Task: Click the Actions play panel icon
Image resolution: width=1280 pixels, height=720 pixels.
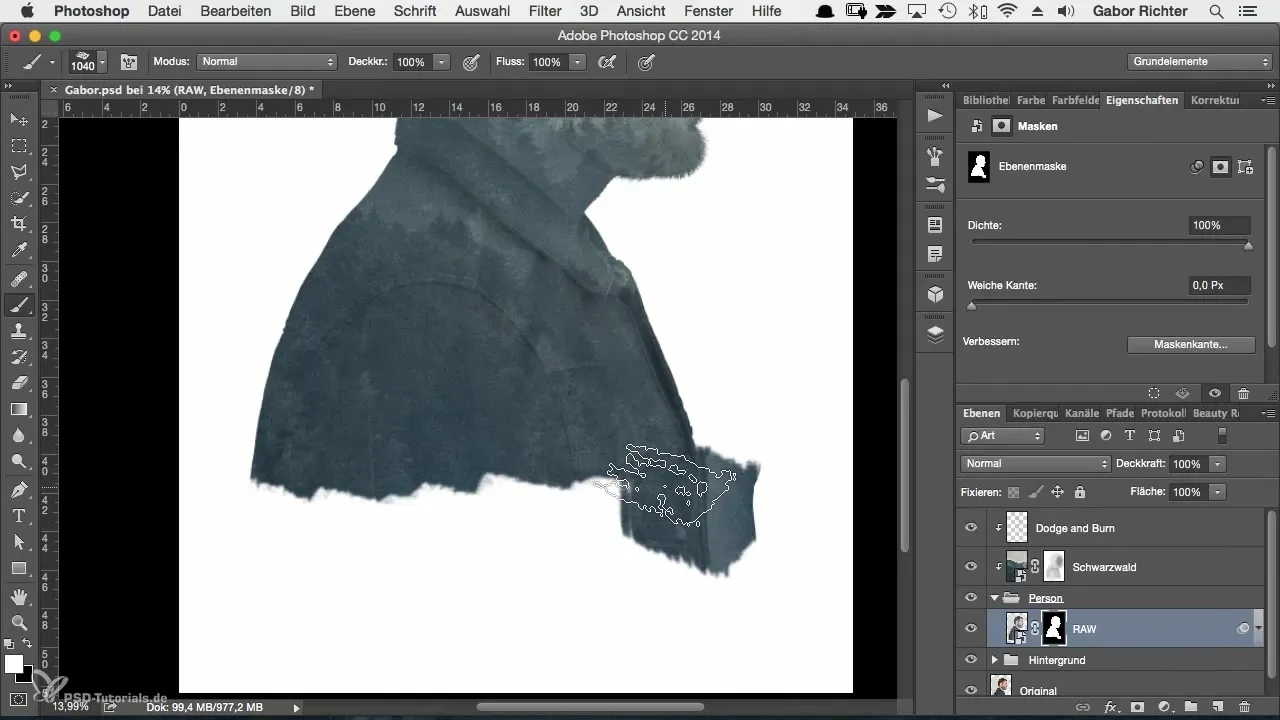Action: click(x=935, y=116)
